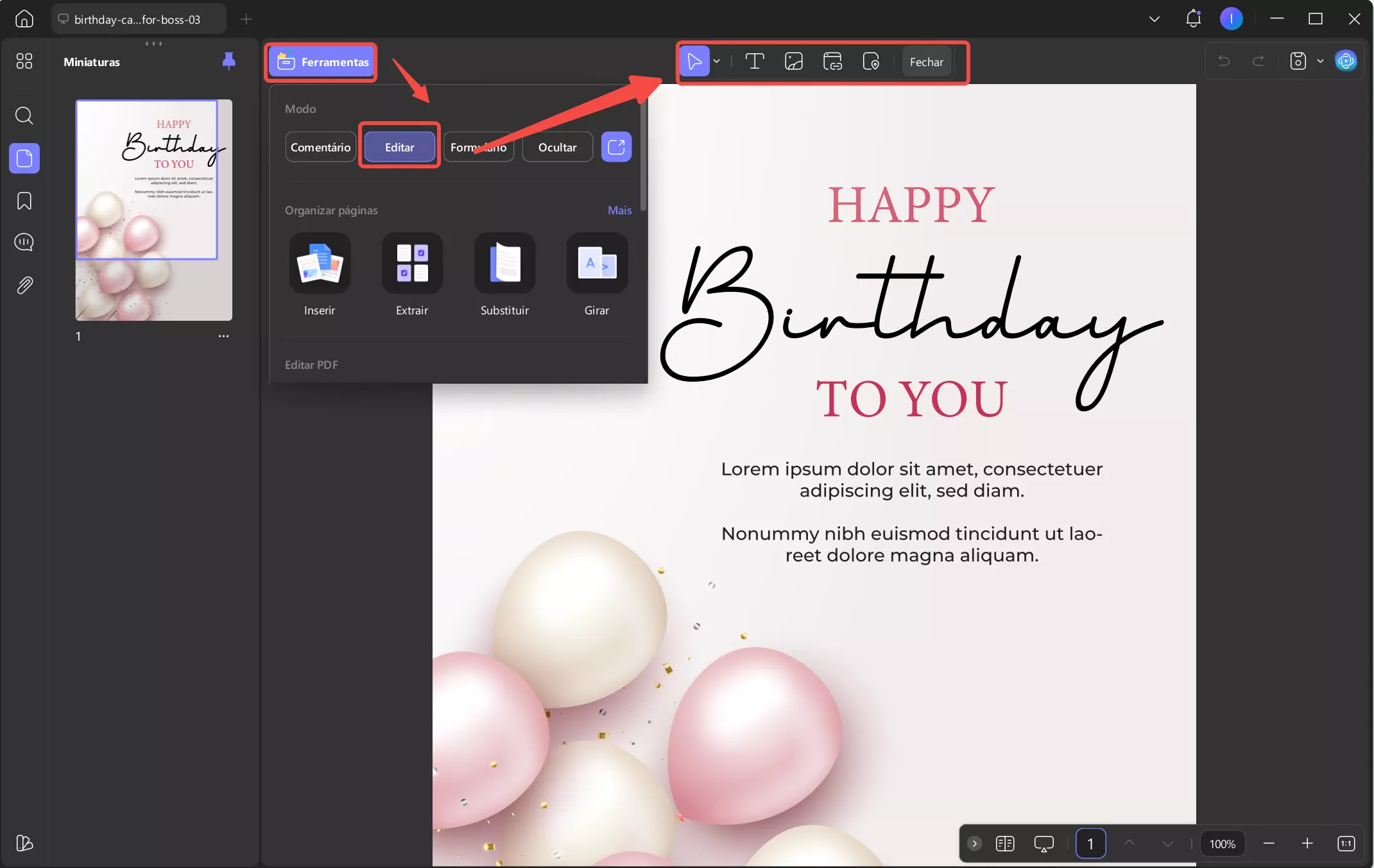Click the page number field

pyautogui.click(x=1090, y=844)
